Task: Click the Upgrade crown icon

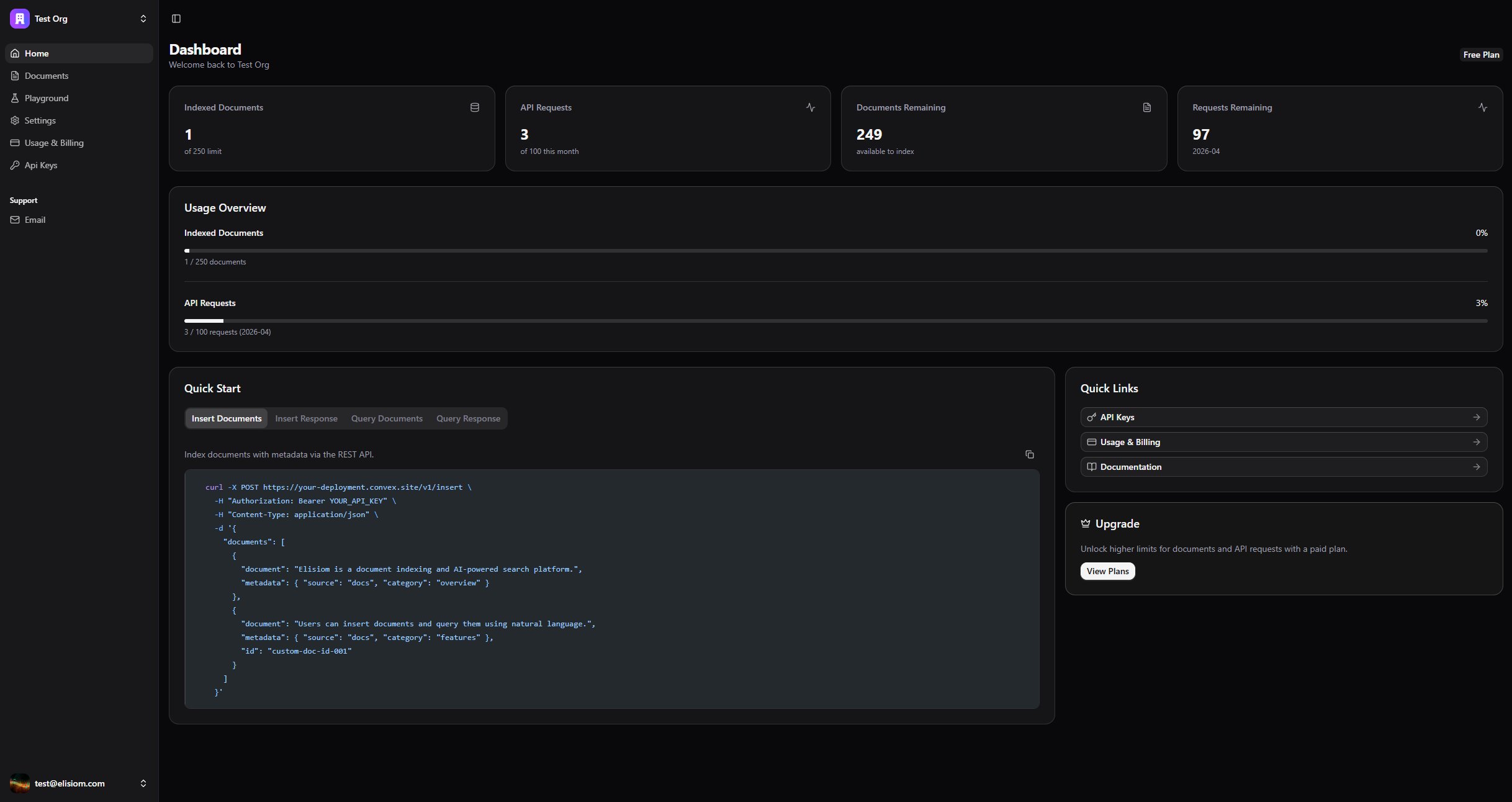Action: [x=1086, y=523]
